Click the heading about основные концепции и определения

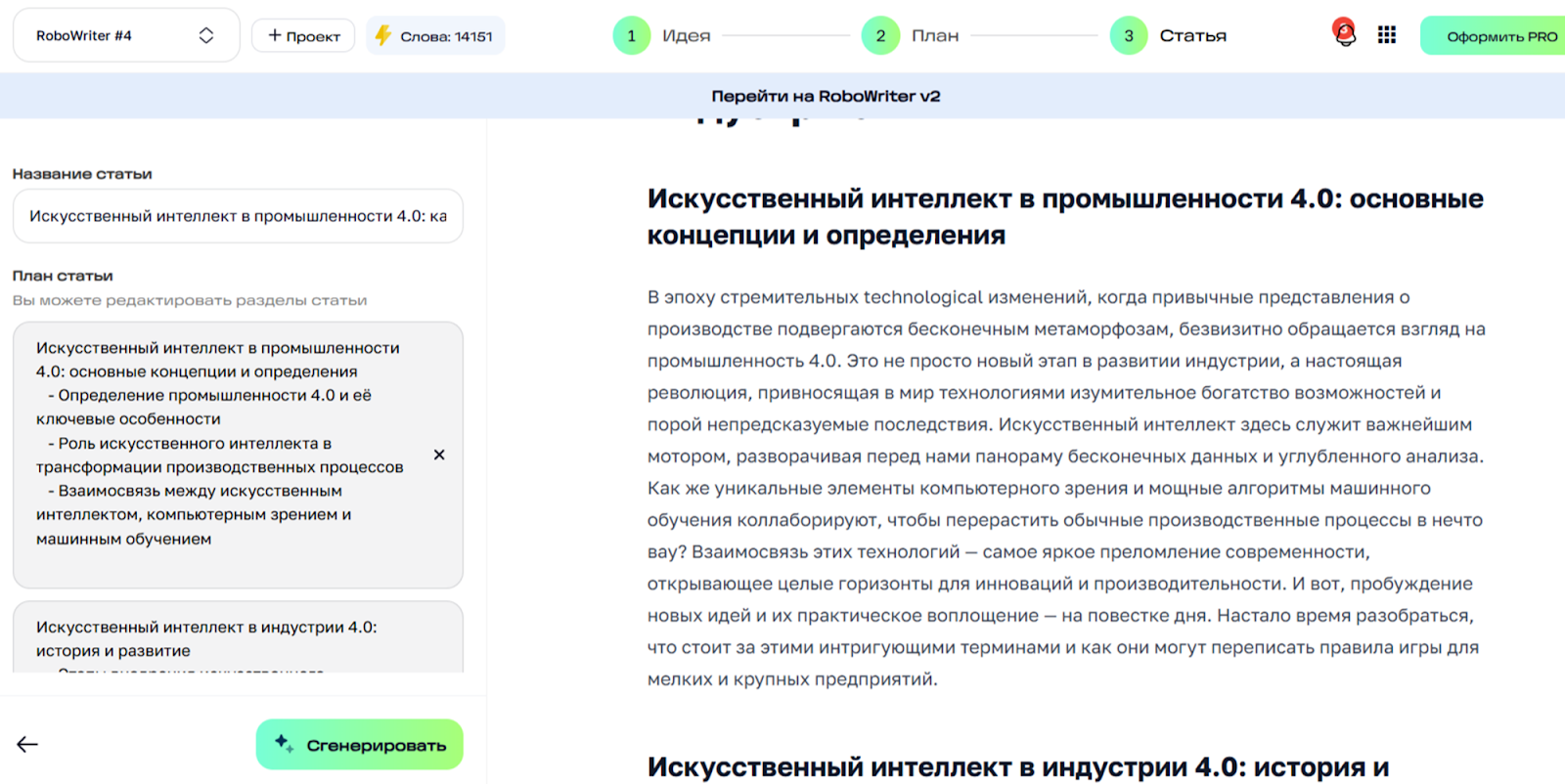(1064, 216)
